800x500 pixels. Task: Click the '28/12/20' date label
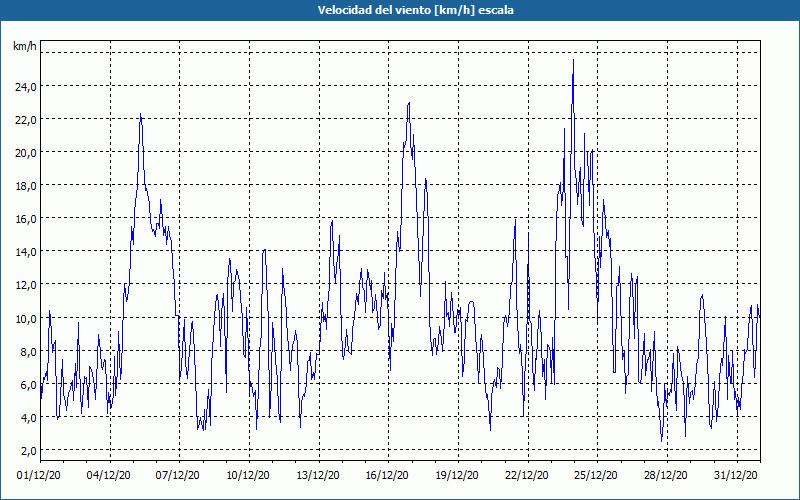[666, 476]
